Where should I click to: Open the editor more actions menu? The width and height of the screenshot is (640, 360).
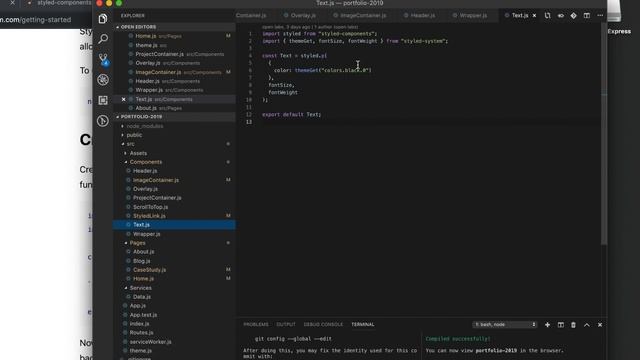(x=600, y=16)
